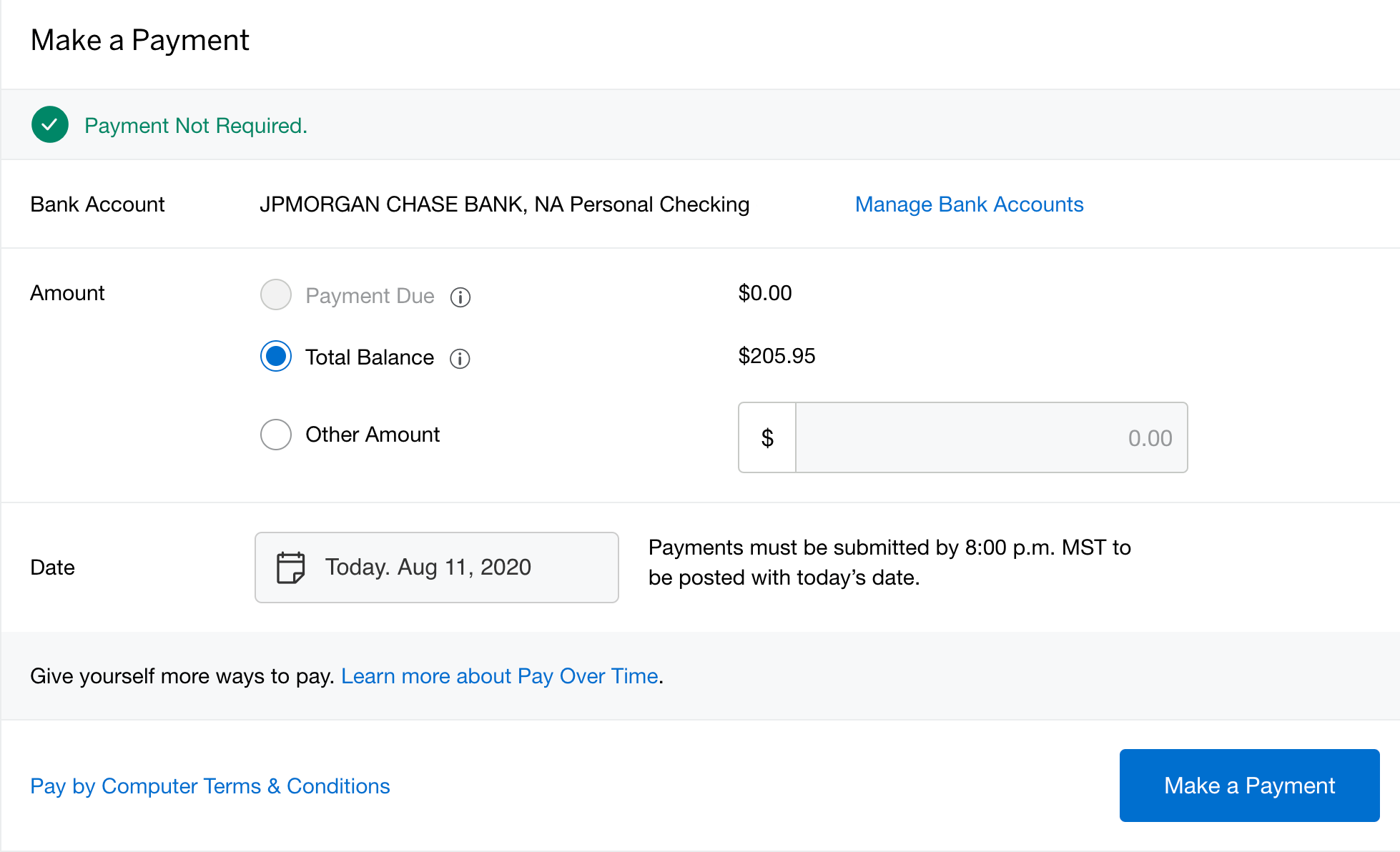Click the Payment Due info icon
The height and width of the screenshot is (852, 1400).
tap(460, 297)
